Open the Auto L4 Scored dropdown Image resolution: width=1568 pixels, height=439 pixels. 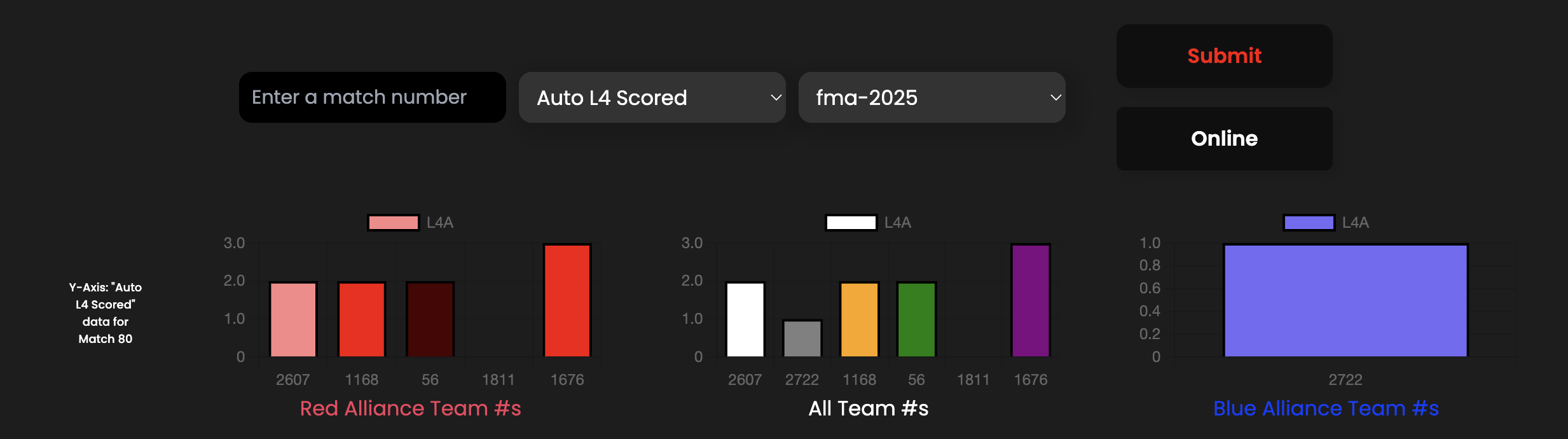pos(652,97)
